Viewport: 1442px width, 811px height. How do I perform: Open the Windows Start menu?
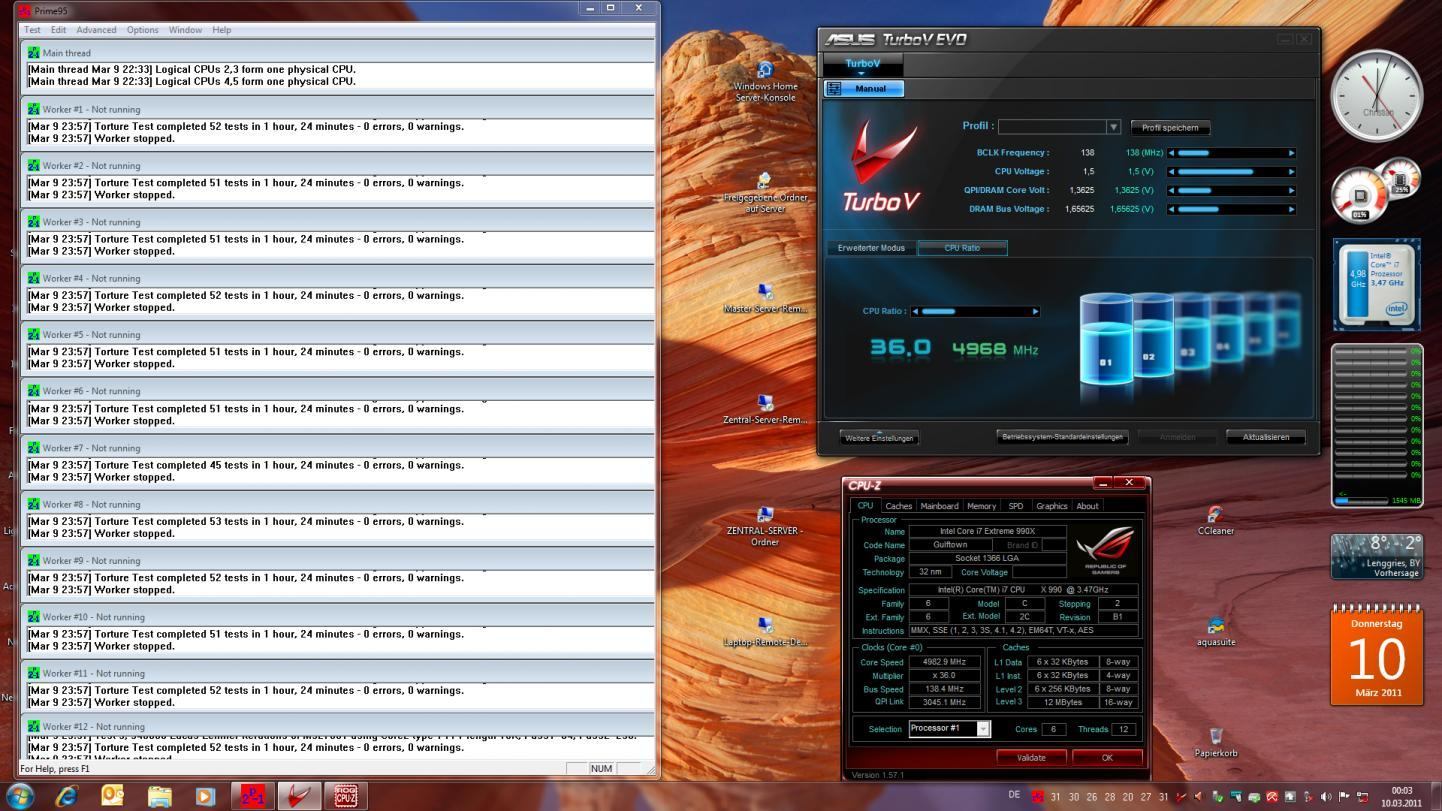(x=19, y=796)
